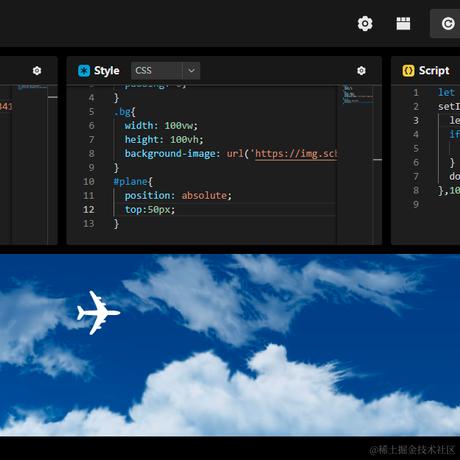Click on the 'position: absolute;' line

point(178,195)
